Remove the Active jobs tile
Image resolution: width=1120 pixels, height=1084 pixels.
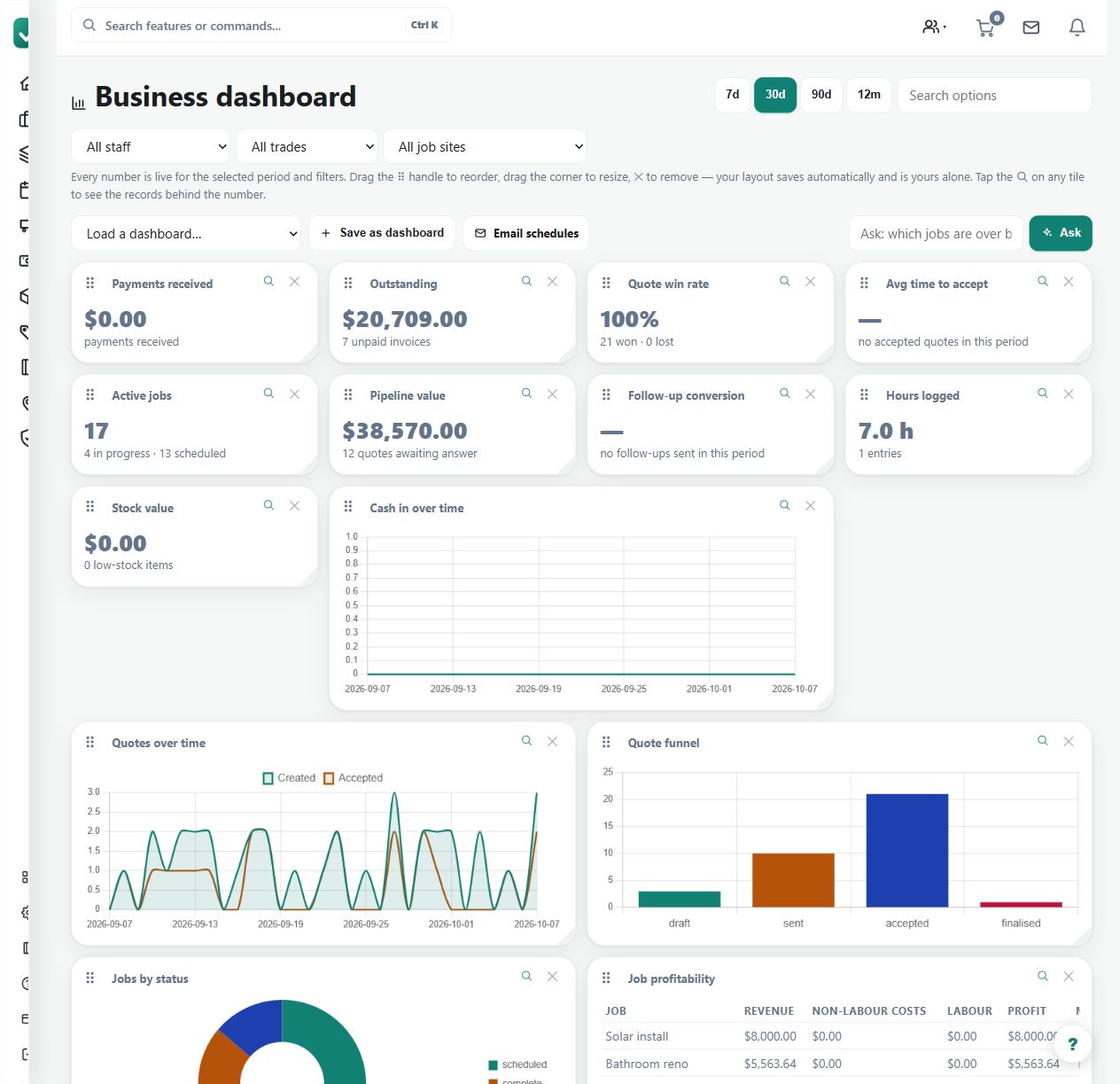point(294,393)
